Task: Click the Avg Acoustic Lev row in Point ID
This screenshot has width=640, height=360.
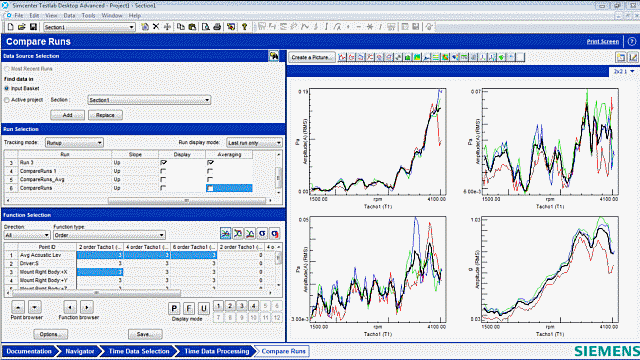Action: pyautogui.click(x=47, y=255)
